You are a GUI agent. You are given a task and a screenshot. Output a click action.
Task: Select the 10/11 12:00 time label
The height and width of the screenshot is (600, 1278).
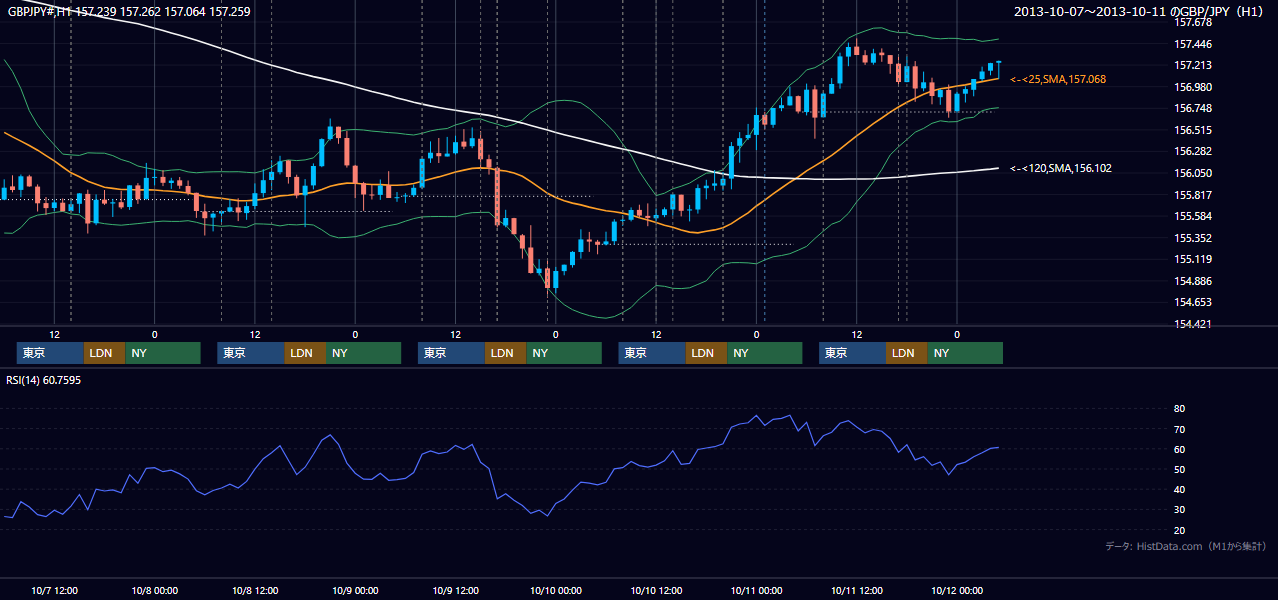click(856, 590)
